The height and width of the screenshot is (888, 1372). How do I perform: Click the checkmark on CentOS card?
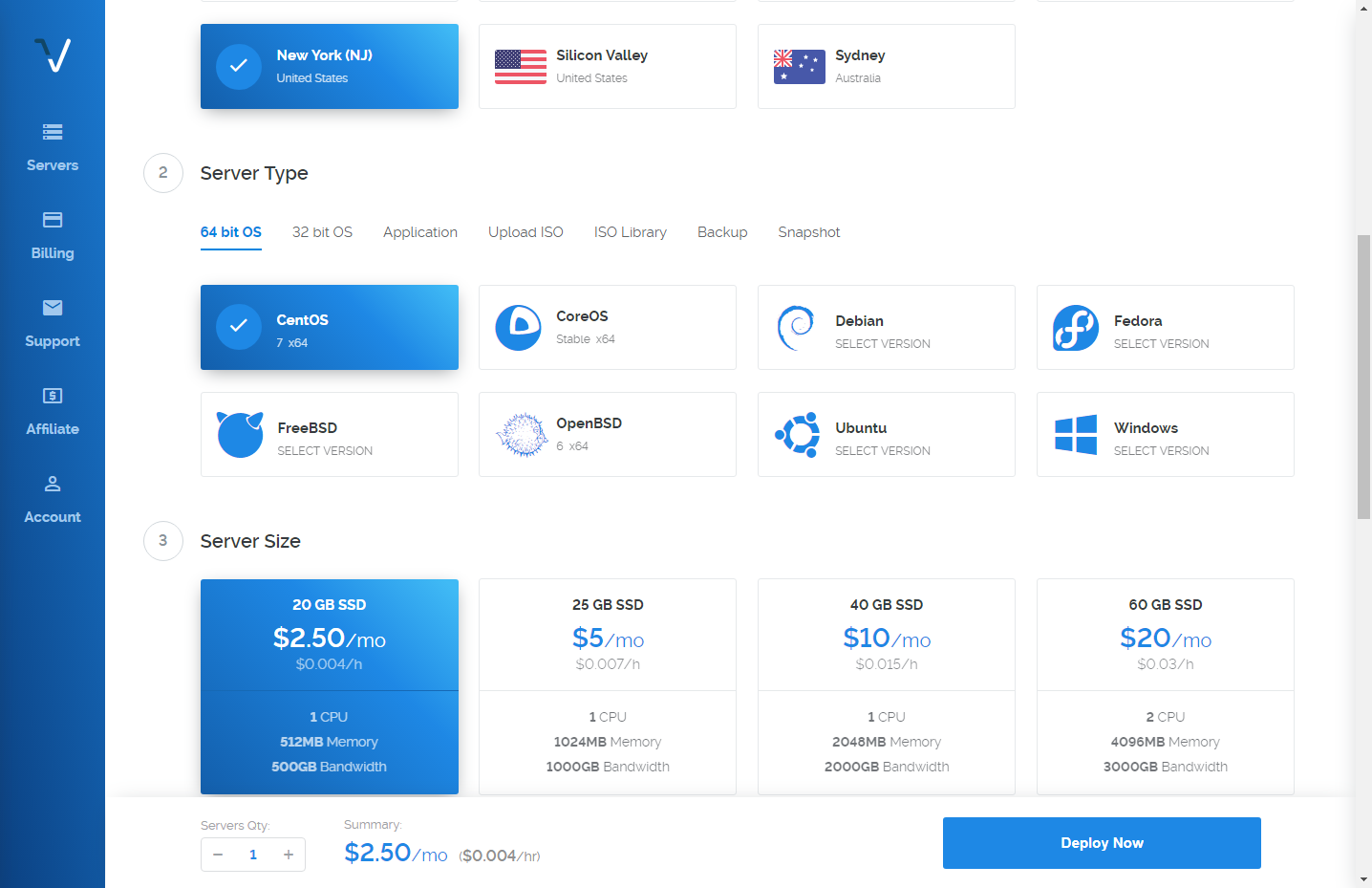click(239, 326)
